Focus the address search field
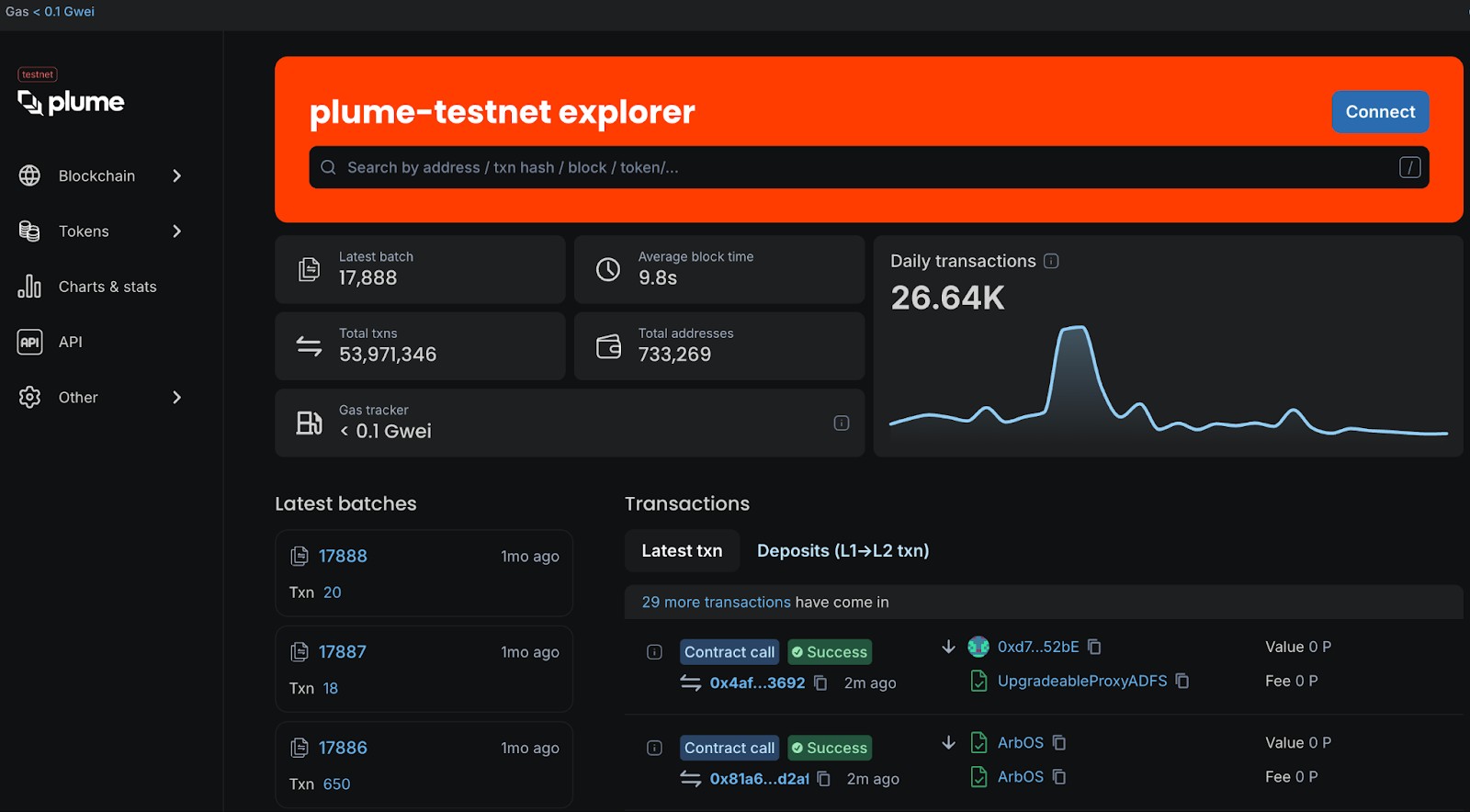This screenshot has width=1470, height=812. (868, 167)
